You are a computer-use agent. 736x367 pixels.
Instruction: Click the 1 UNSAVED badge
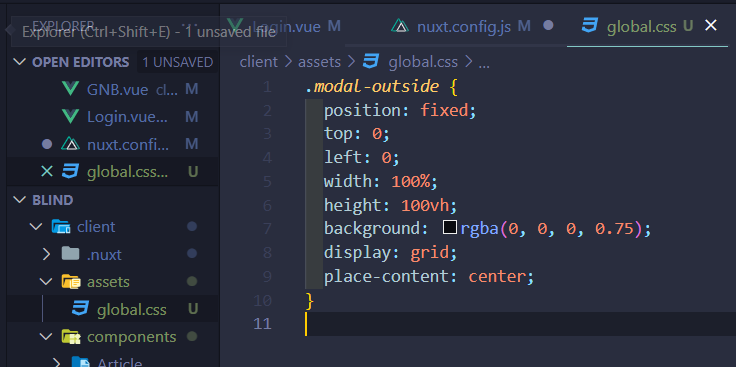(177, 62)
